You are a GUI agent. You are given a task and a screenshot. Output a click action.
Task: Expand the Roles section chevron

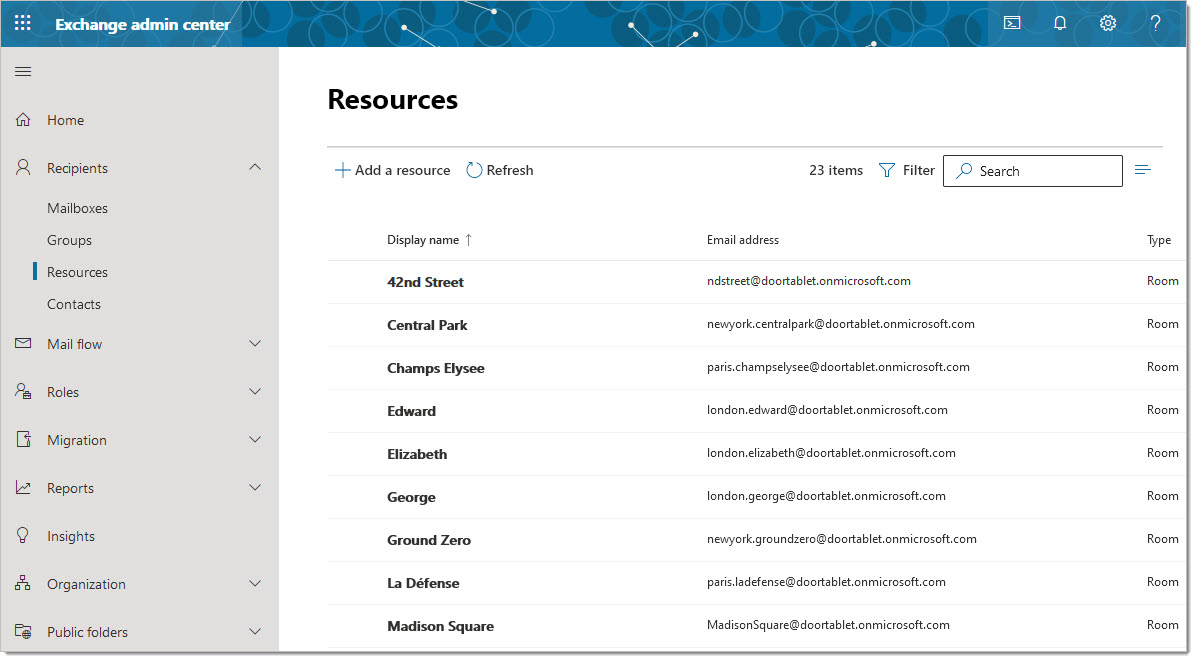pos(255,392)
